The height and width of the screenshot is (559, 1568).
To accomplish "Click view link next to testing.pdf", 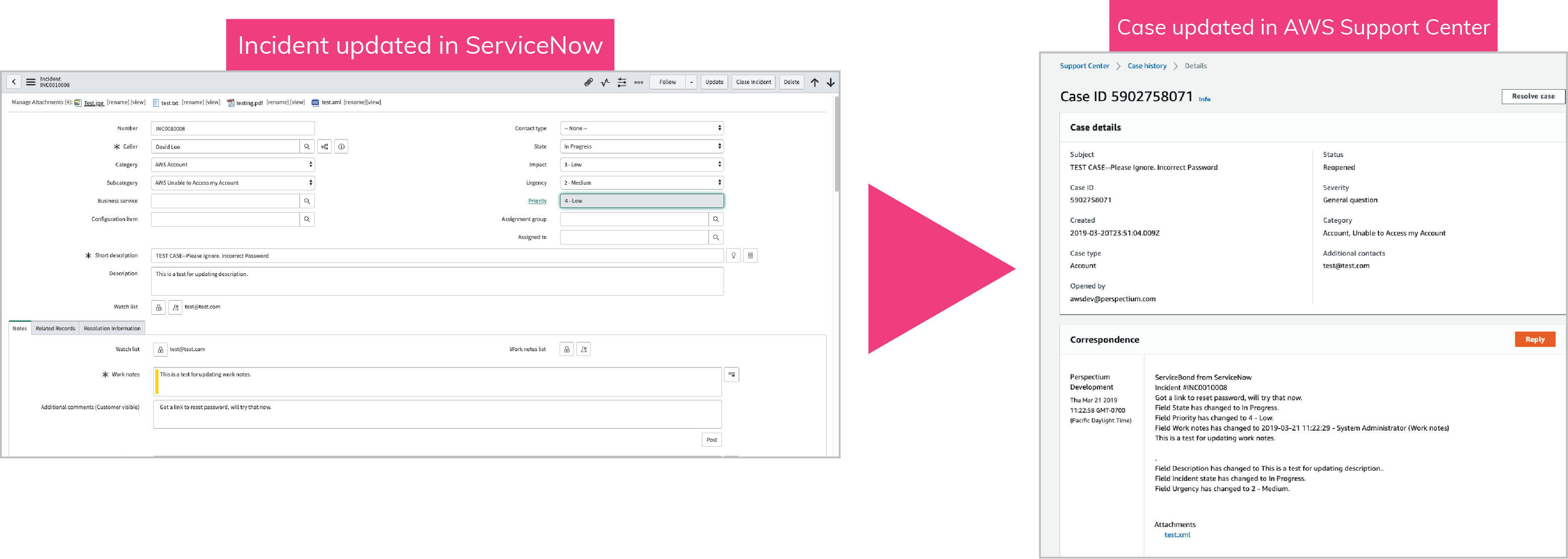I will click(297, 102).
